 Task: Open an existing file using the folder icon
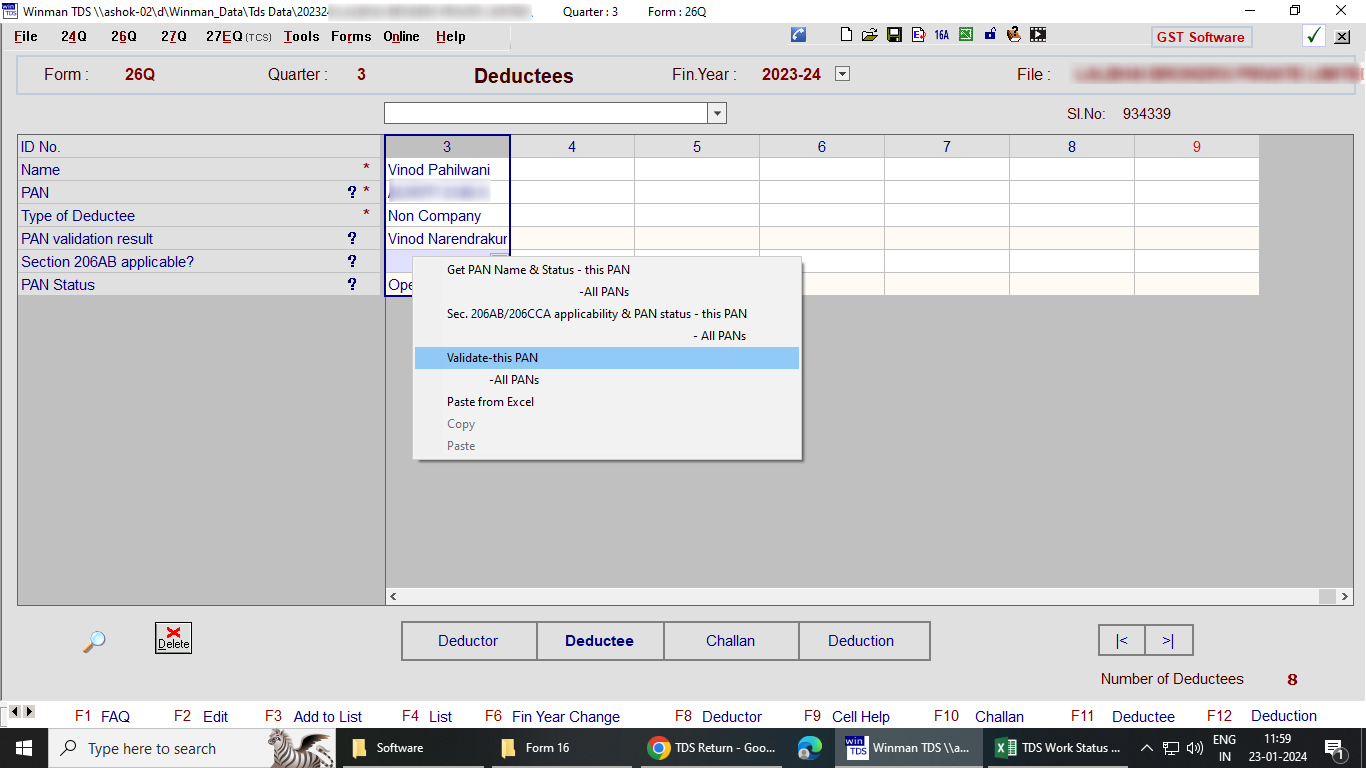click(x=868, y=34)
